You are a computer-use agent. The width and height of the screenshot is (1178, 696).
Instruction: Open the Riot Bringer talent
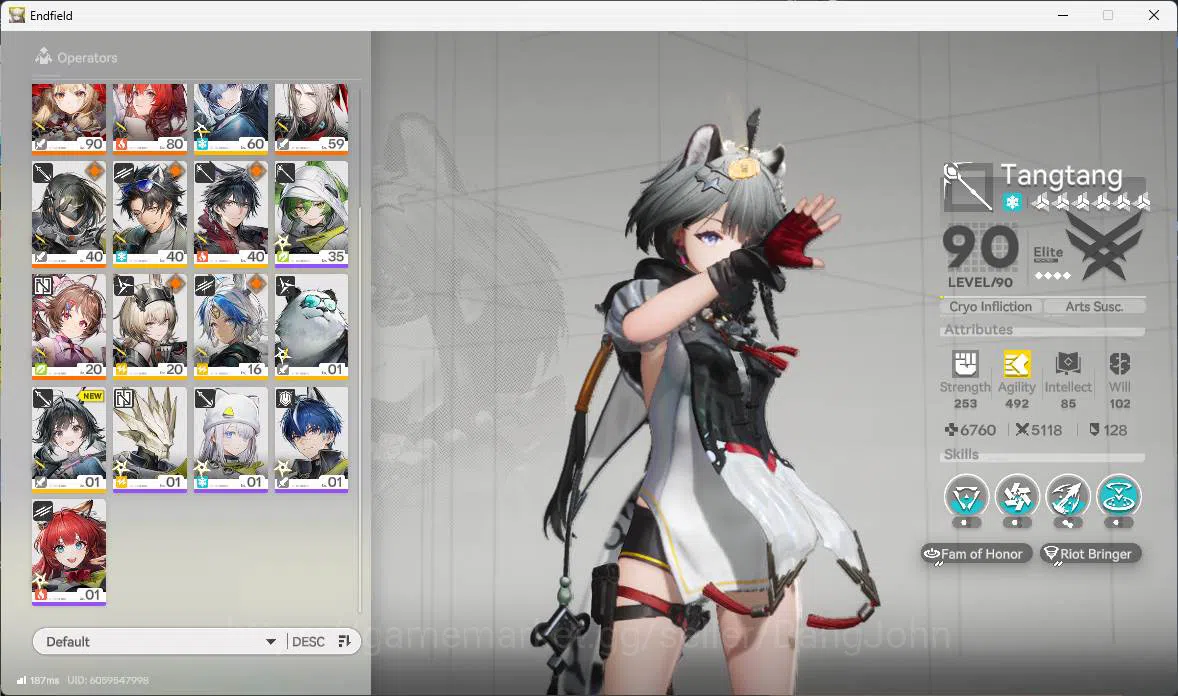click(x=1091, y=554)
